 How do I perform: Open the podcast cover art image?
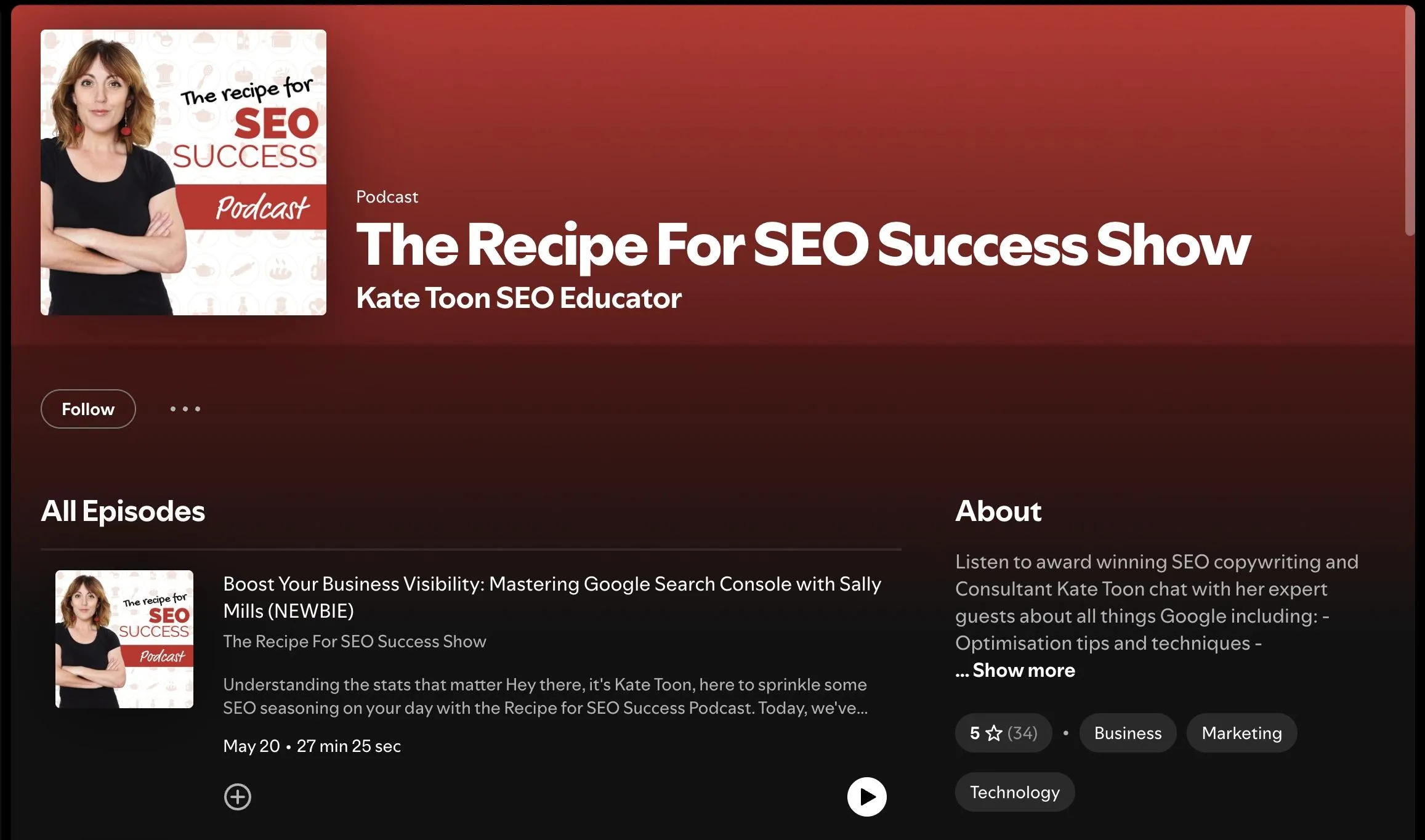[184, 172]
